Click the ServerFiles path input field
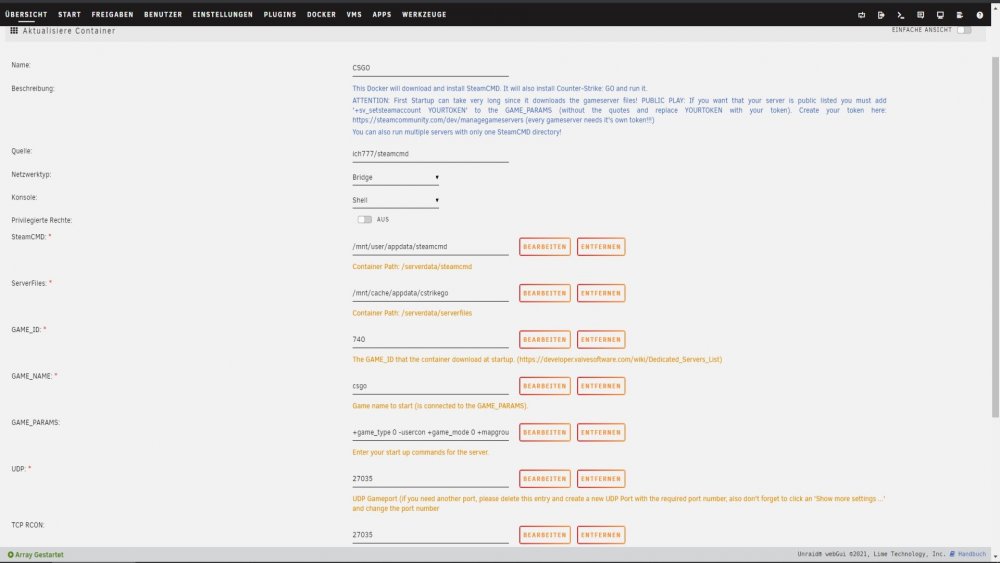Viewport: 1000px width, 563px height. [430, 293]
